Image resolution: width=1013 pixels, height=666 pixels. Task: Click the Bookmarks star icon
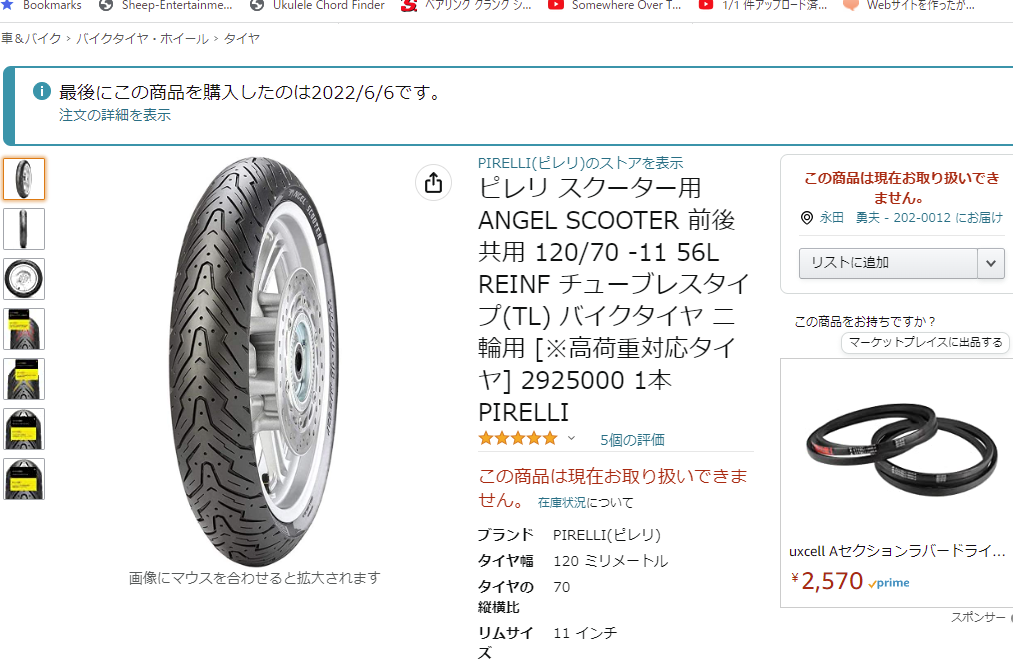(7, 5)
